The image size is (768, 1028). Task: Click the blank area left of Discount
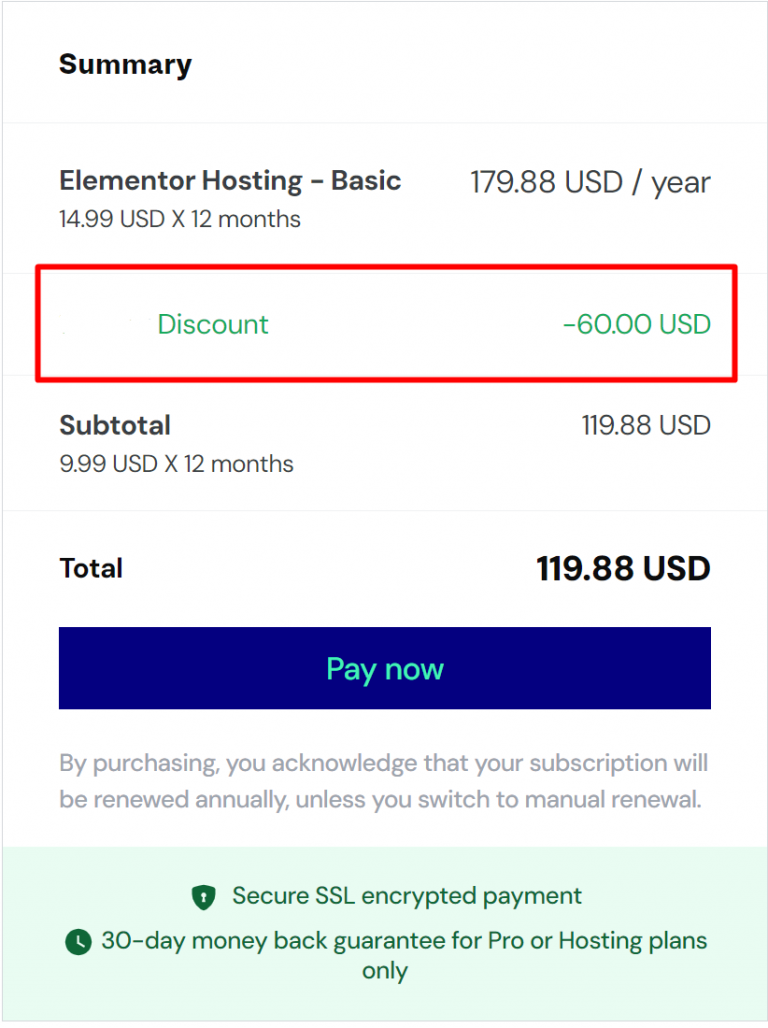pyautogui.click(x=100, y=324)
